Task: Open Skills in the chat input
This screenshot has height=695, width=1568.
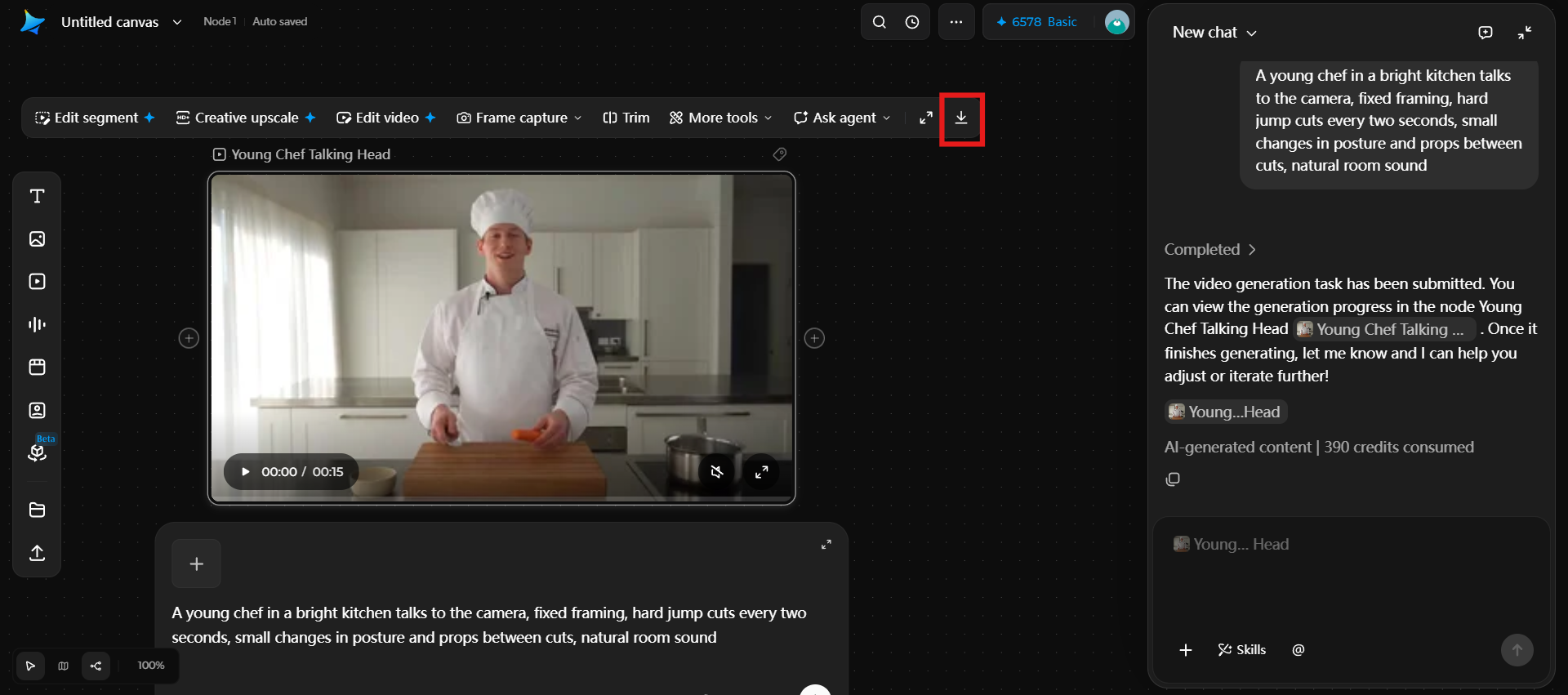Action: (x=1241, y=650)
